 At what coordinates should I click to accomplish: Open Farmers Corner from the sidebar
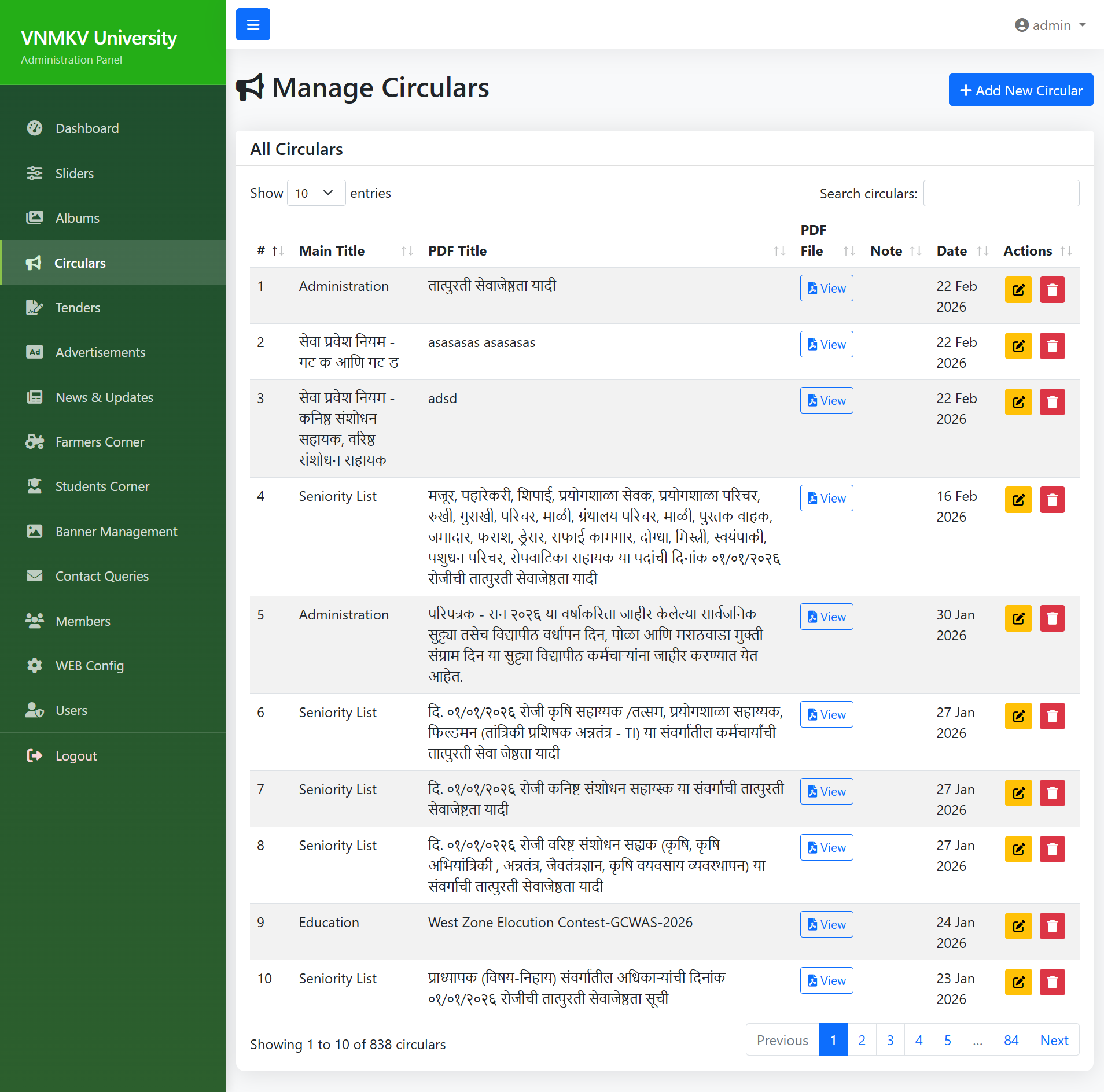100,442
